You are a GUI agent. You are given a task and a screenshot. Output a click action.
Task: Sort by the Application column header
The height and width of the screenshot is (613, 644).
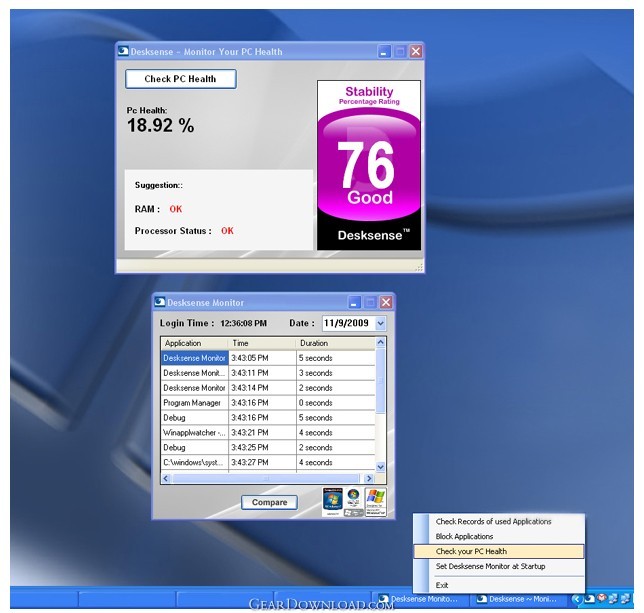[194, 343]
